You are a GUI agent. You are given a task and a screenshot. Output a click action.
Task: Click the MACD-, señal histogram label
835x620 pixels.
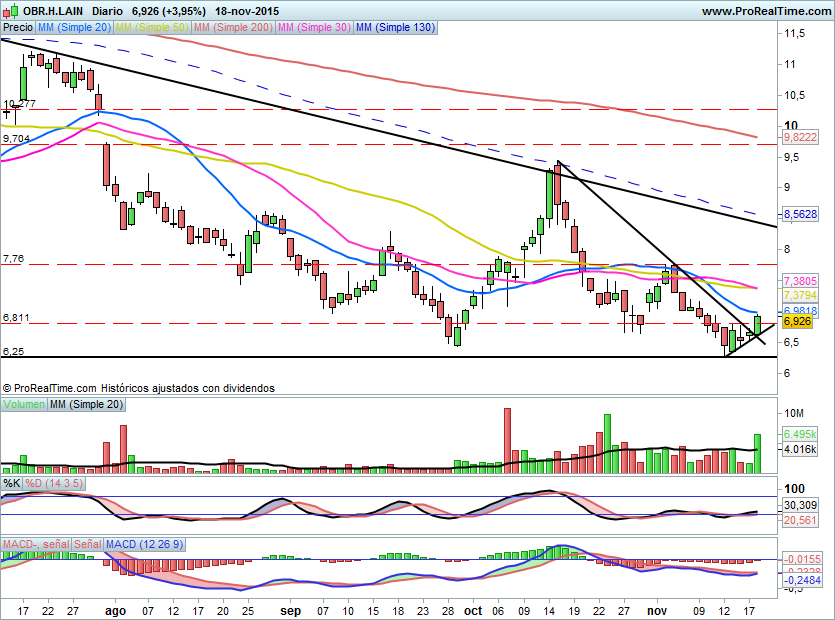coord(34,544)
